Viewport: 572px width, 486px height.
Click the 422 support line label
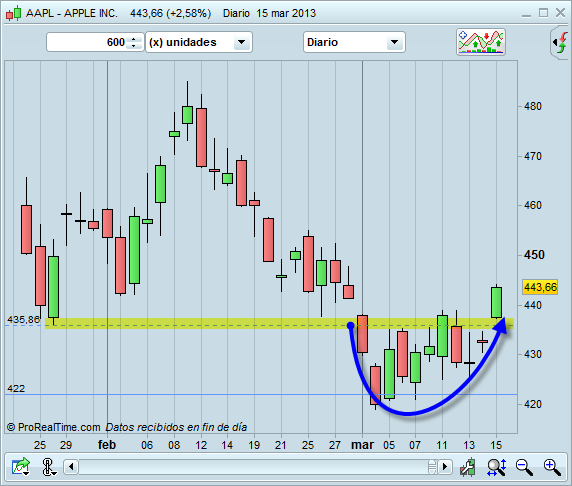click(16, 389)
